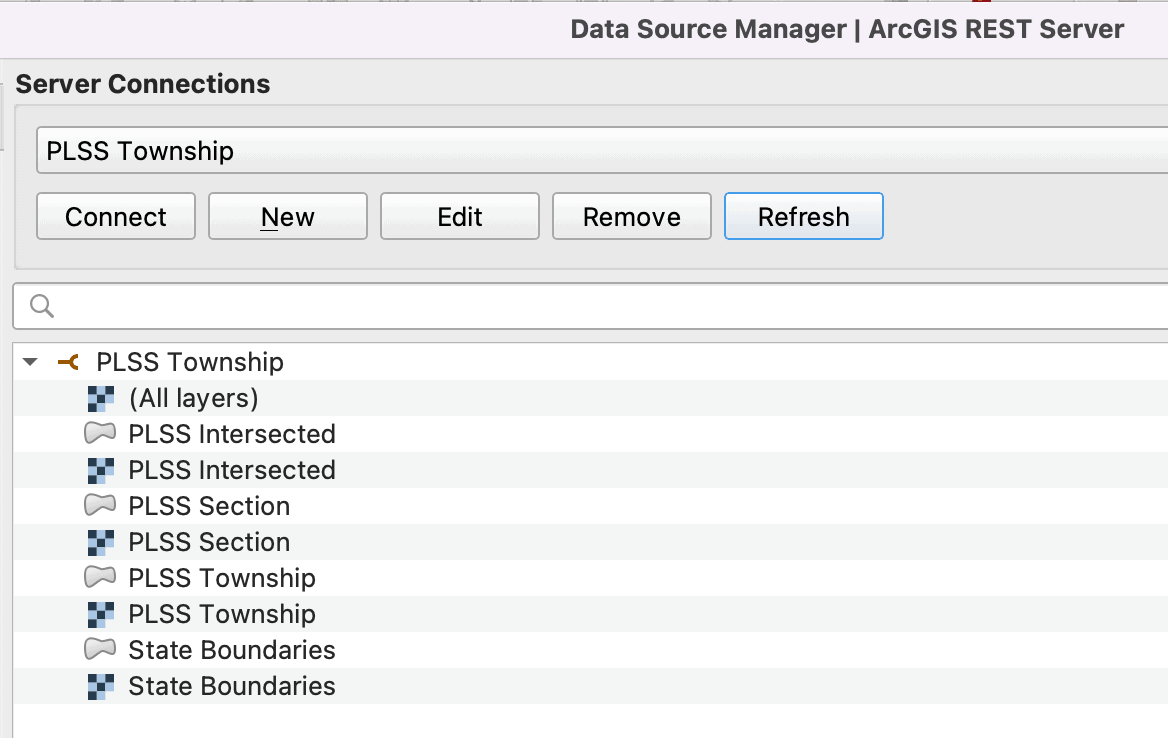Click the raster tile icon for State Boundaries
Screen dimensions: 1168x738
100,686
